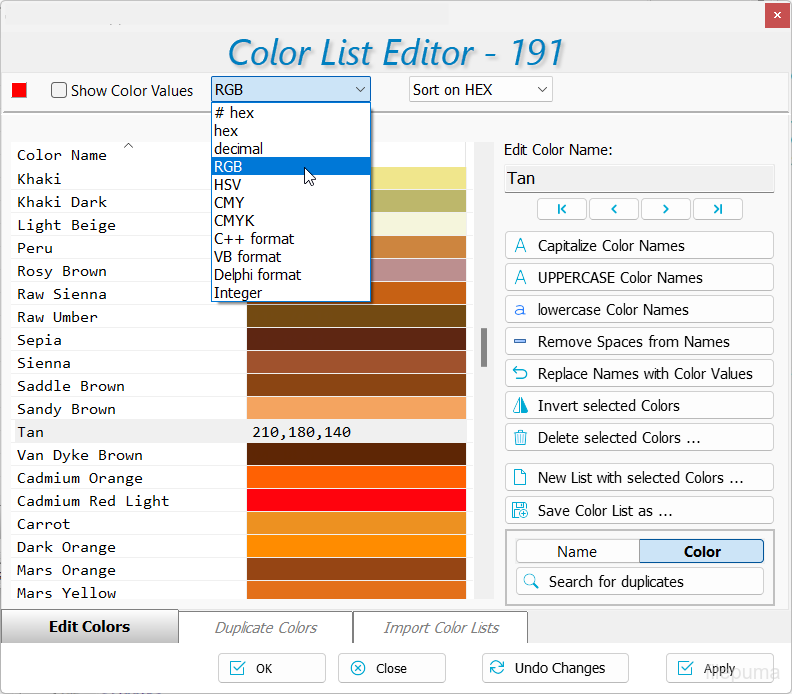792x694 pixels.
Task: Select the Cadmium Red Light color swatch
Action: click(356, 501)
